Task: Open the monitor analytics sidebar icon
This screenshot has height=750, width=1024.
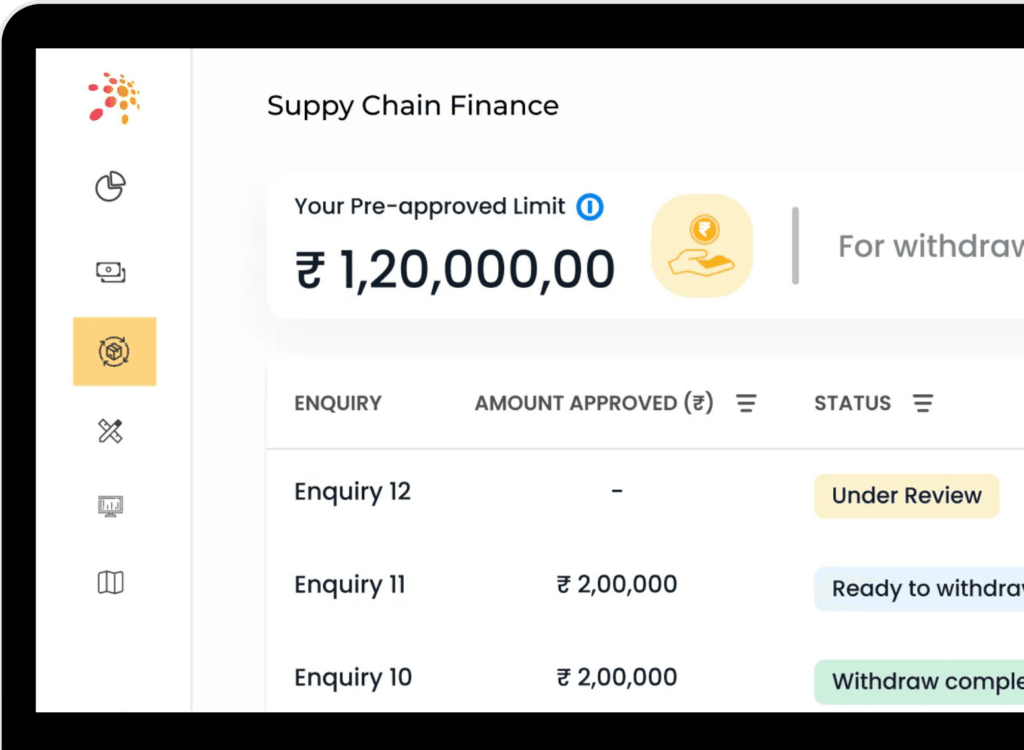Action: point(111,506)
